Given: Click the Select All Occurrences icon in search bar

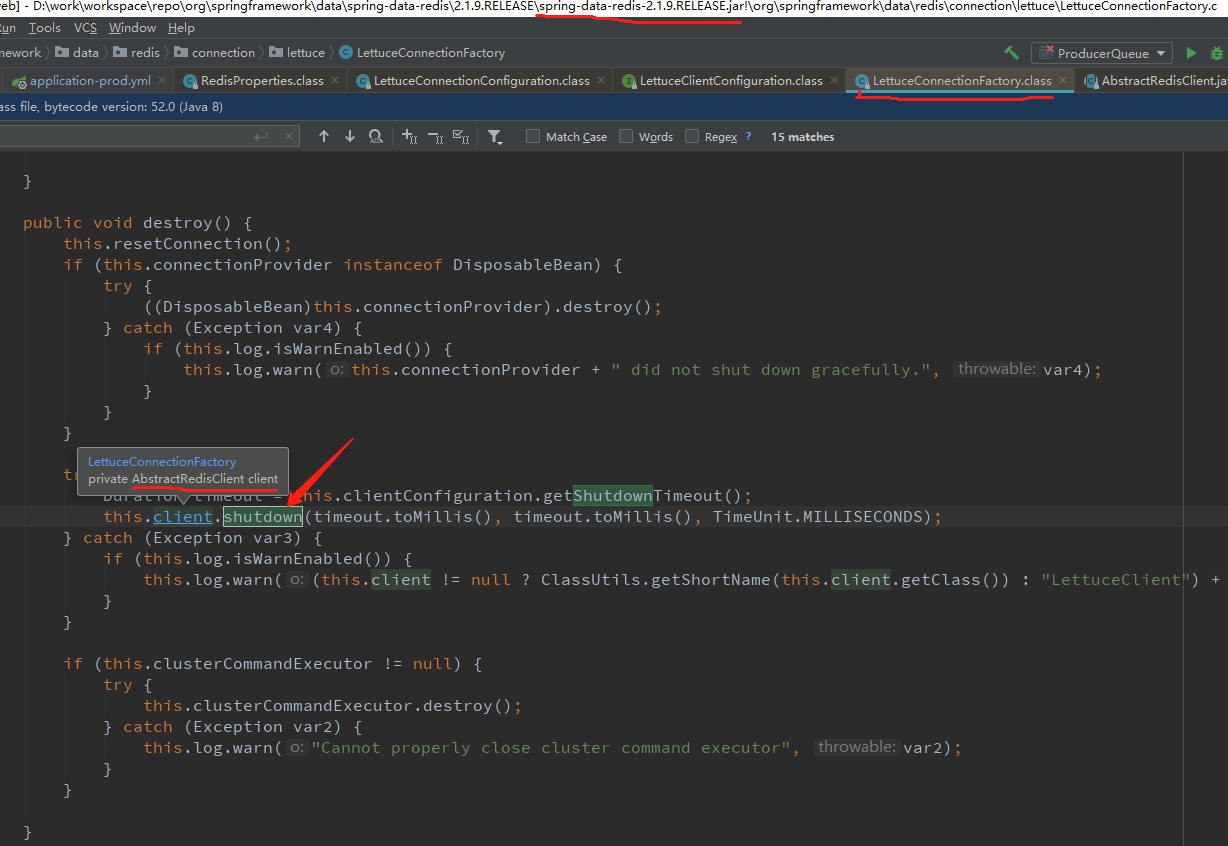Looking at the screenshot, I should coord(459,136).
